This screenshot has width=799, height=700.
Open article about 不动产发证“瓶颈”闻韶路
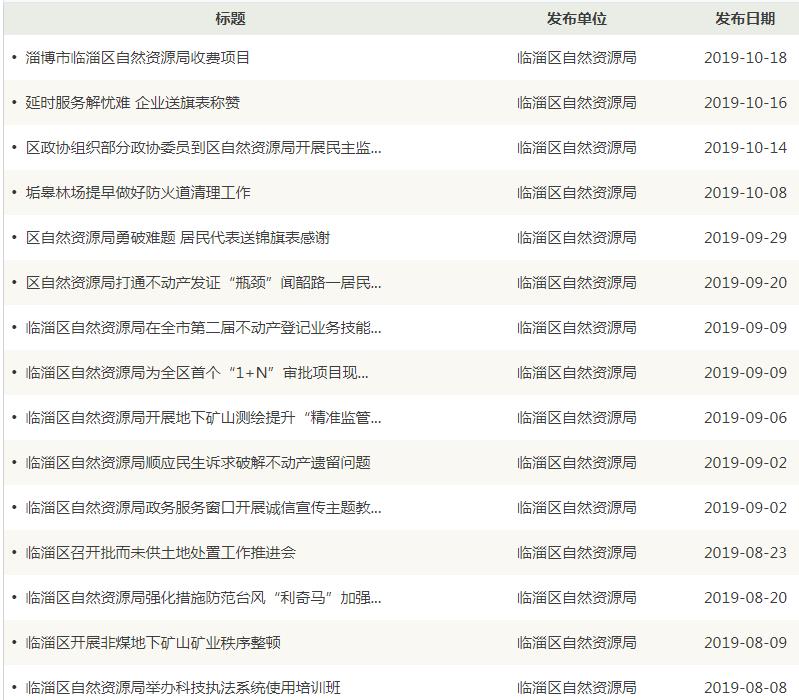point(203,282)
